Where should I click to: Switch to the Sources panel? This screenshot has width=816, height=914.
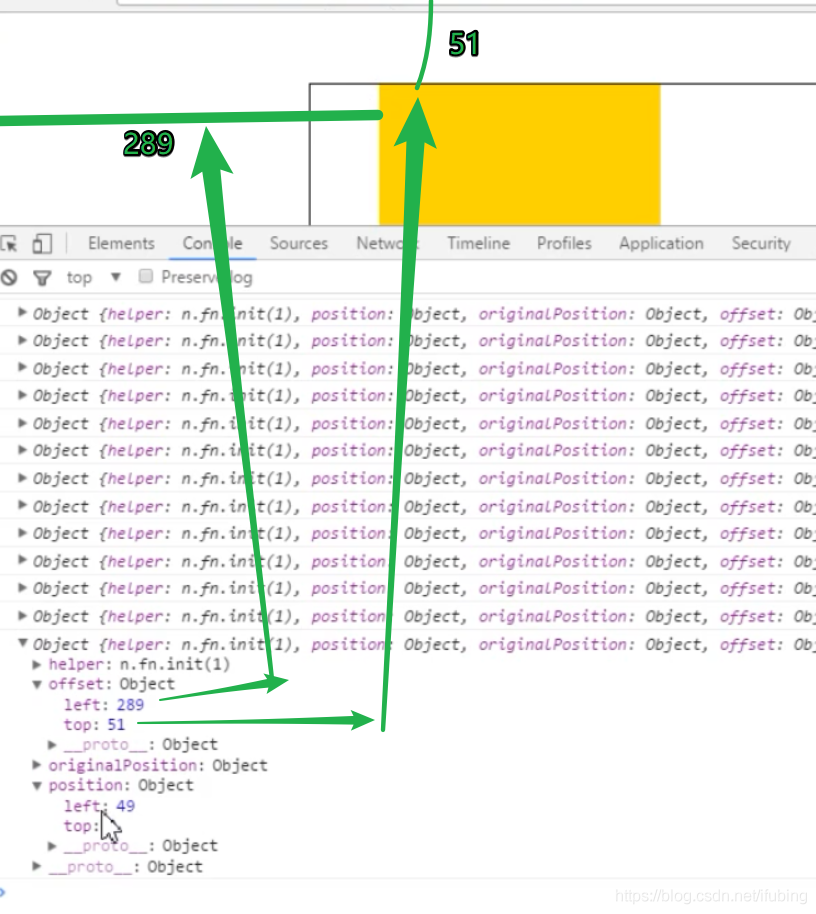[x=299, y=243]
